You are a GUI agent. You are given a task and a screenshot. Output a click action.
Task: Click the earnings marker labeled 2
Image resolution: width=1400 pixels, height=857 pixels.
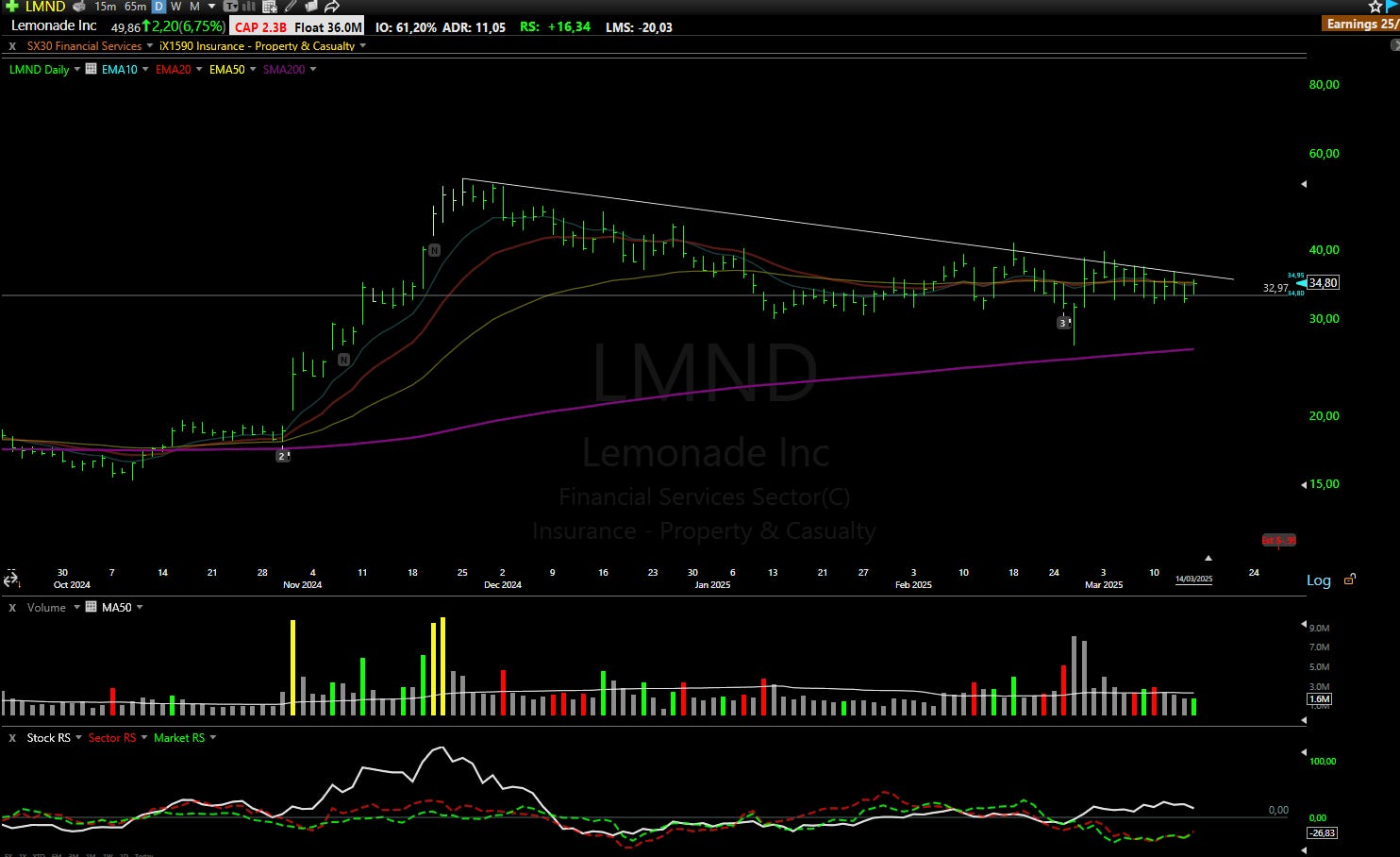(x=282, y=456)
